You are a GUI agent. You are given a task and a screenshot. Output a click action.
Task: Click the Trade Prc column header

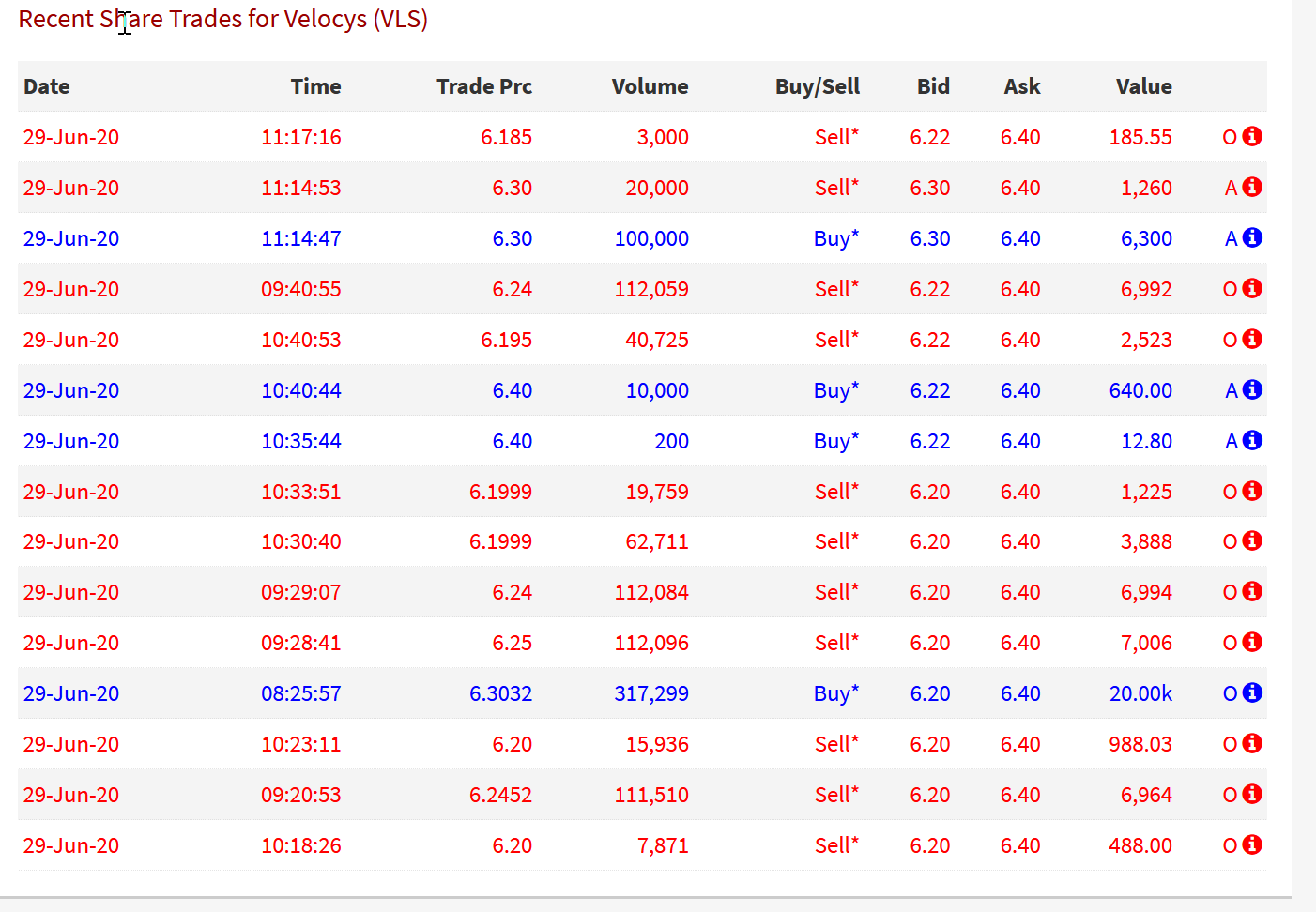484,86
